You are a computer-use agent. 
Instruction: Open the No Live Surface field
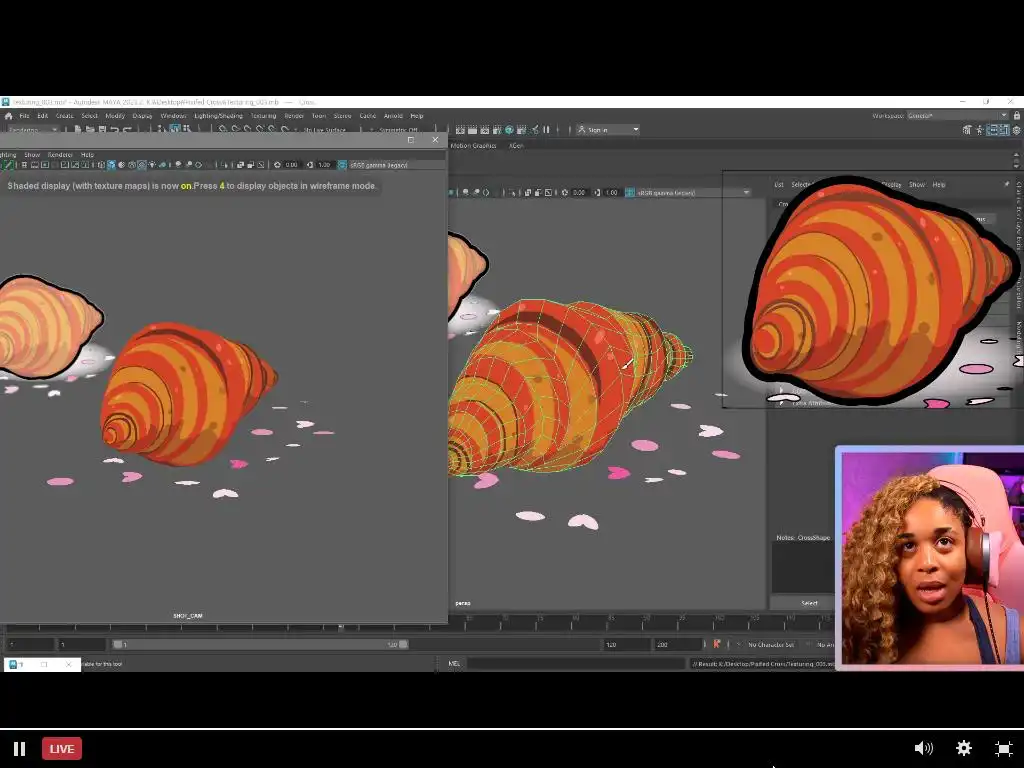[325, 130]
